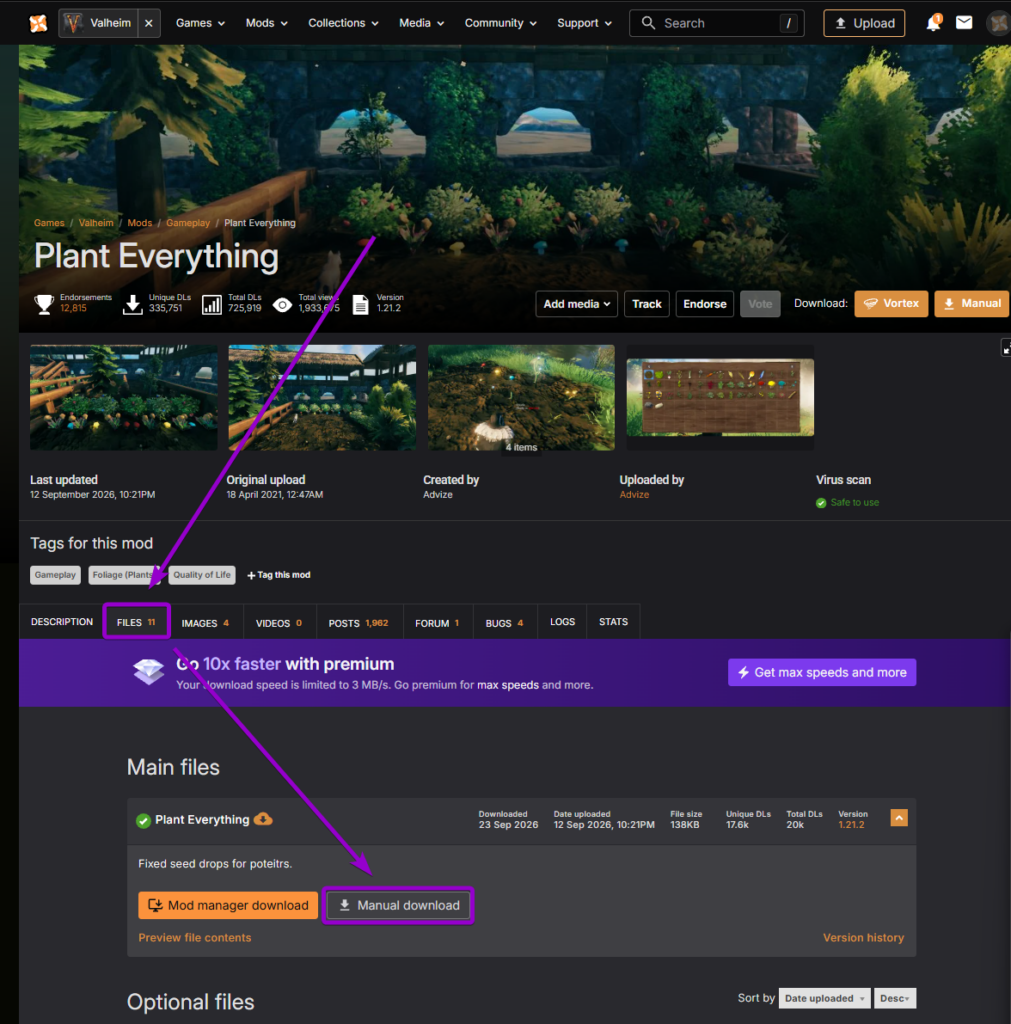The width and height of the screenshot is (1011, 1024).
Task: Switch to the Logs tab
Action: coord(562,622)
